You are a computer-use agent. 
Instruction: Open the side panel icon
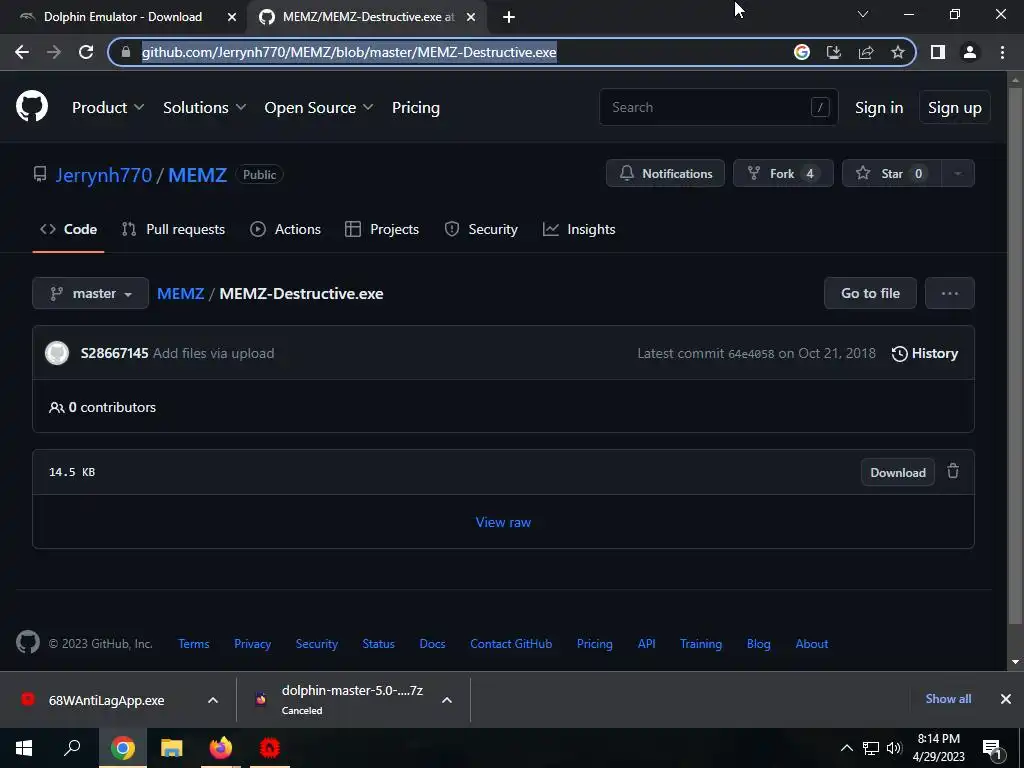938,52
